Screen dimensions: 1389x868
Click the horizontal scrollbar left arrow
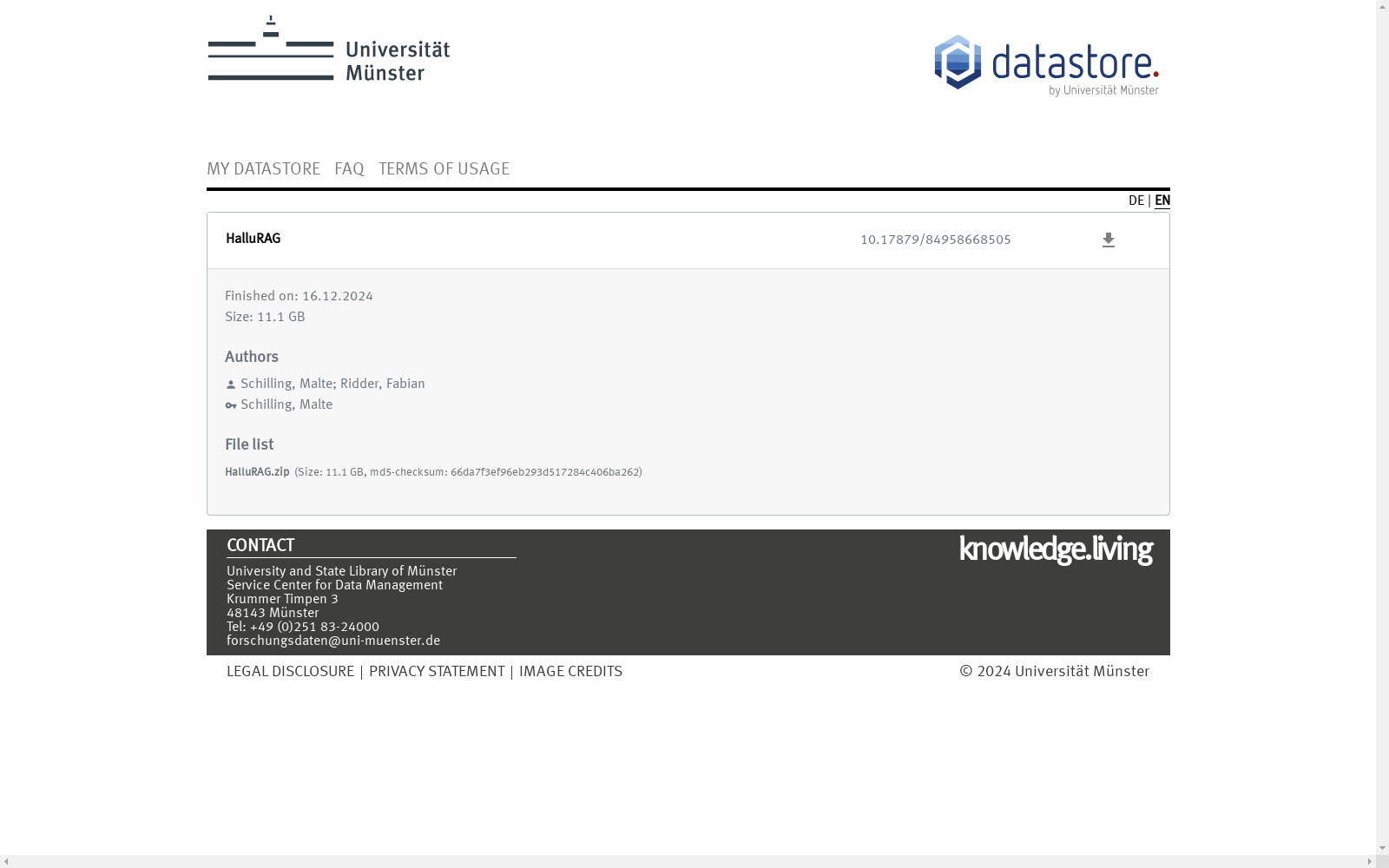point(7,861)
